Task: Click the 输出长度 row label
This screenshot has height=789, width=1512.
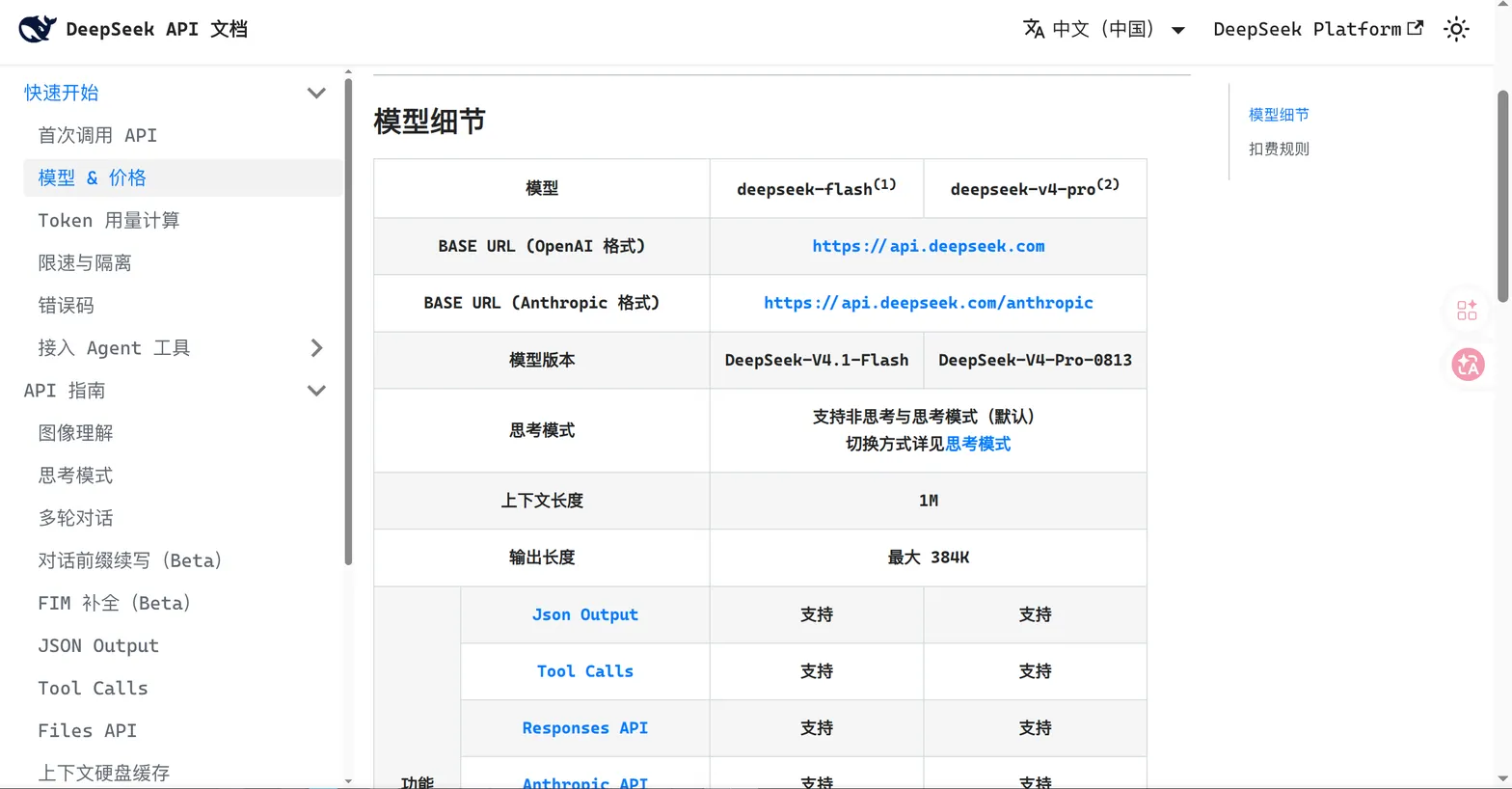Action: 542,558
